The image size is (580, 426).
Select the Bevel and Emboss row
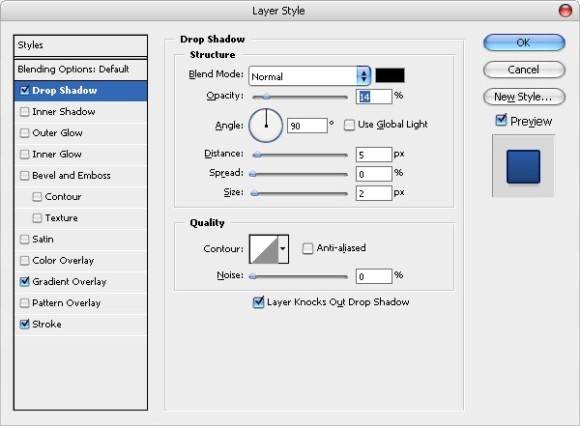pos(81,176)
